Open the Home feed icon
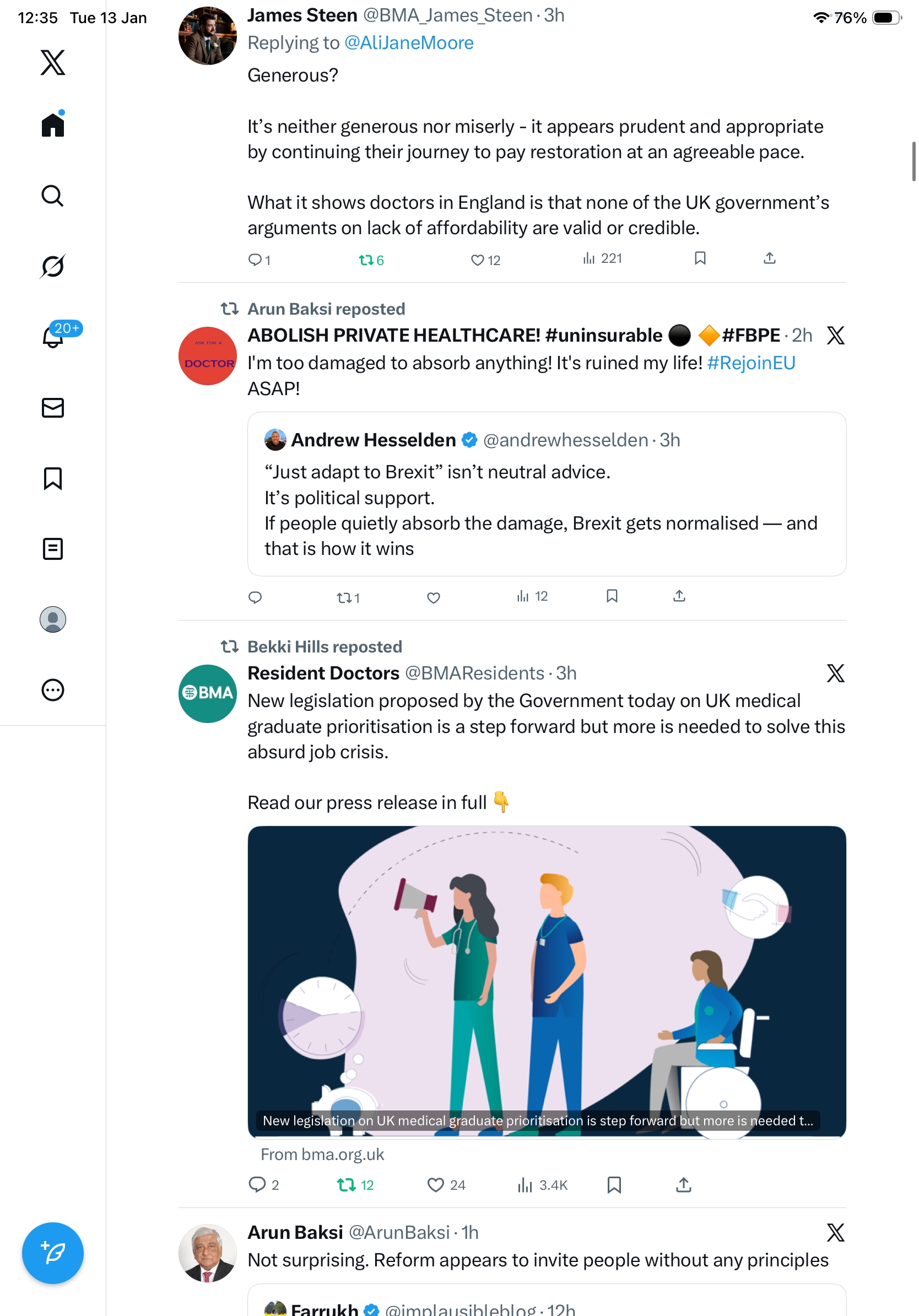Viewport: 919px width, 1316px height. coord(53,125)
